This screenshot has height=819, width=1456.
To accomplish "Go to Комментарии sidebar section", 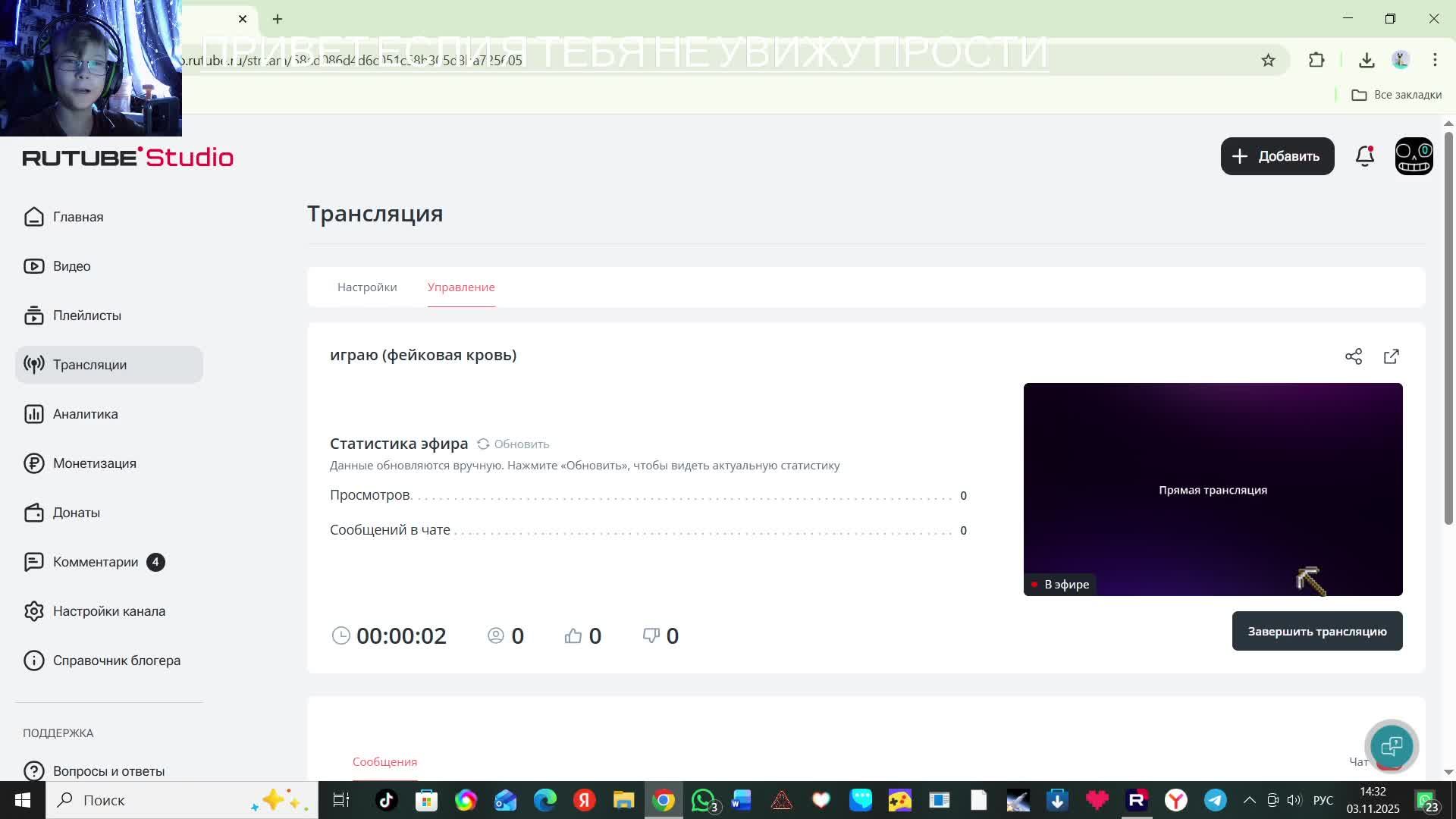I will (x=95, y=562).
